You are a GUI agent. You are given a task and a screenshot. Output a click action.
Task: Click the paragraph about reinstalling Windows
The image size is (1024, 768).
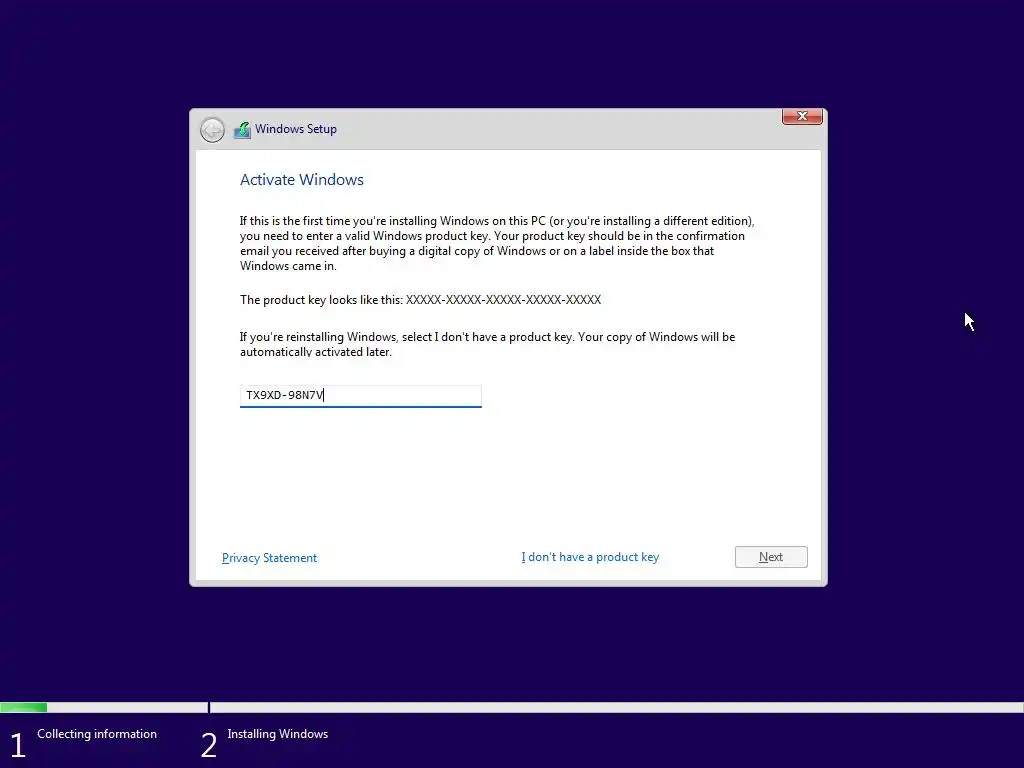(487, 344)
